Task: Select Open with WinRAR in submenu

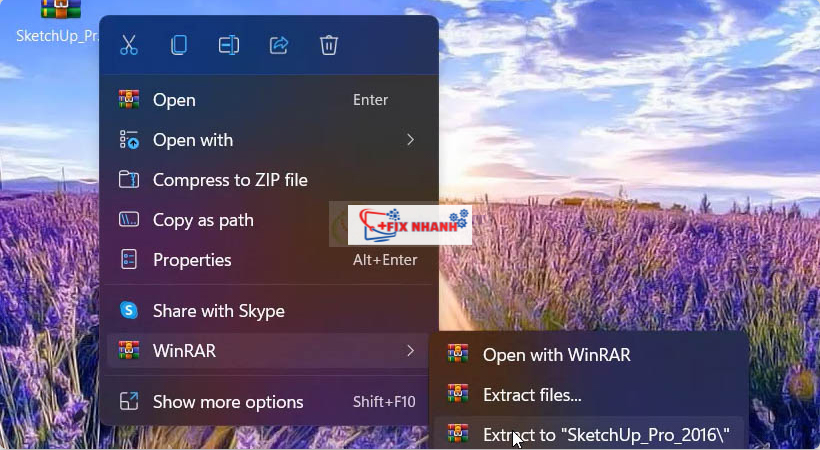Action: click(589, 355)
